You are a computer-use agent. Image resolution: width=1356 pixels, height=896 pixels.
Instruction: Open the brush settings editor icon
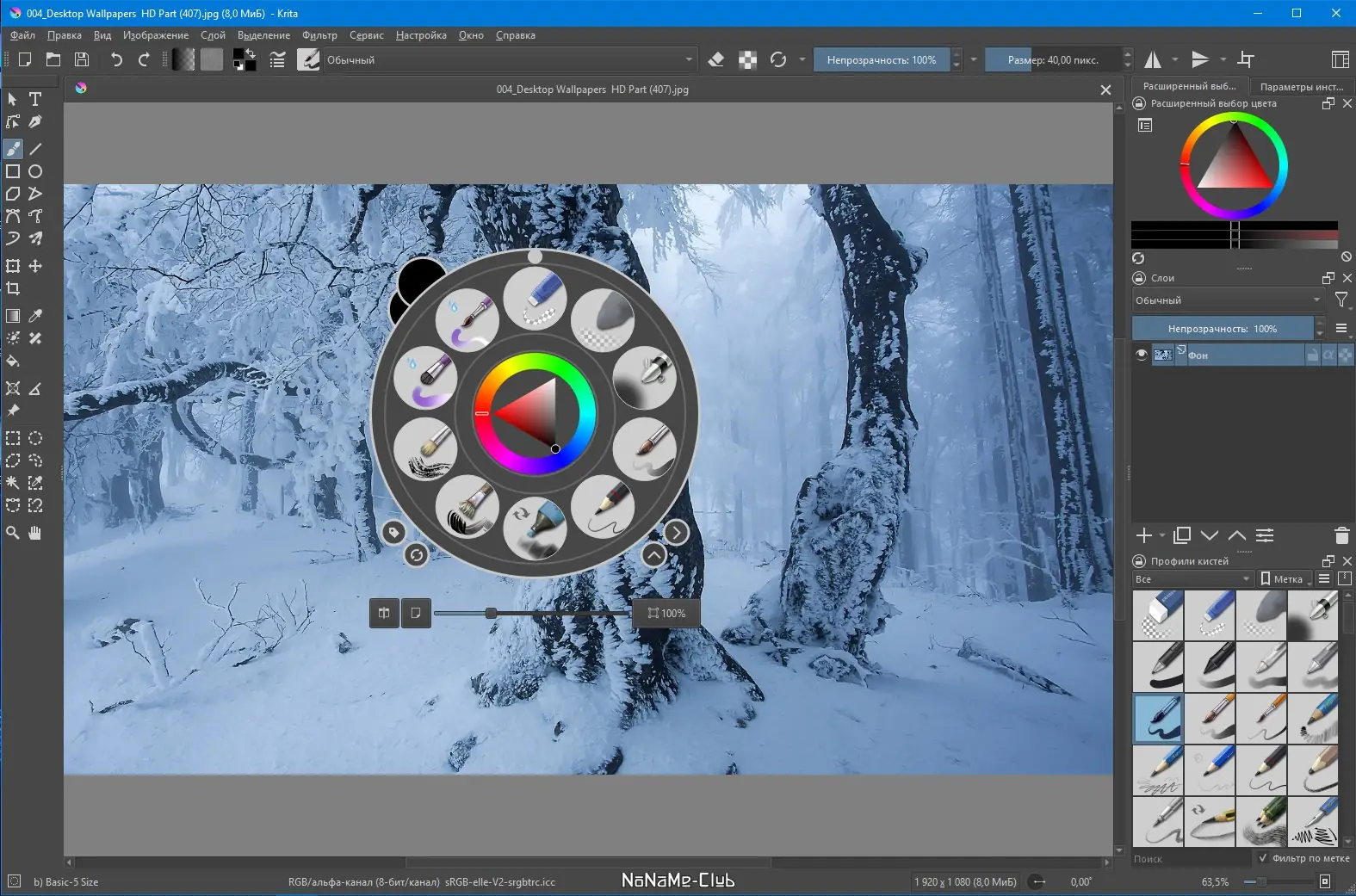click(277, 59)
